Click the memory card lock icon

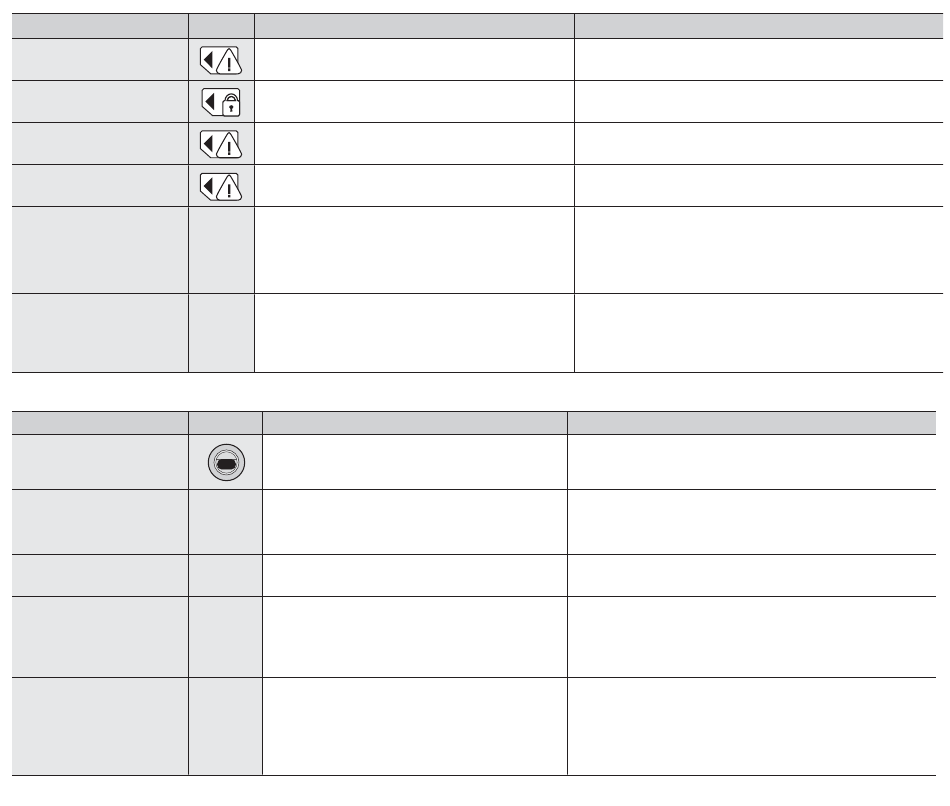tap(221, 102)
